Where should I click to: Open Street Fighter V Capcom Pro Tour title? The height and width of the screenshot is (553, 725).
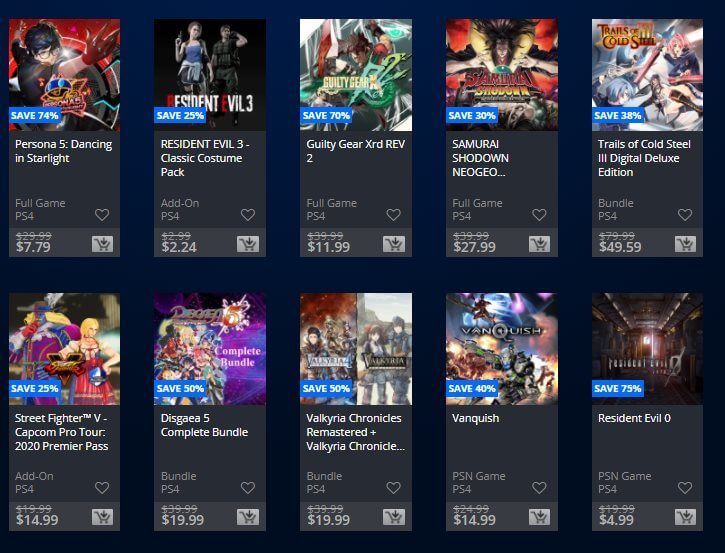pos(61,432)
